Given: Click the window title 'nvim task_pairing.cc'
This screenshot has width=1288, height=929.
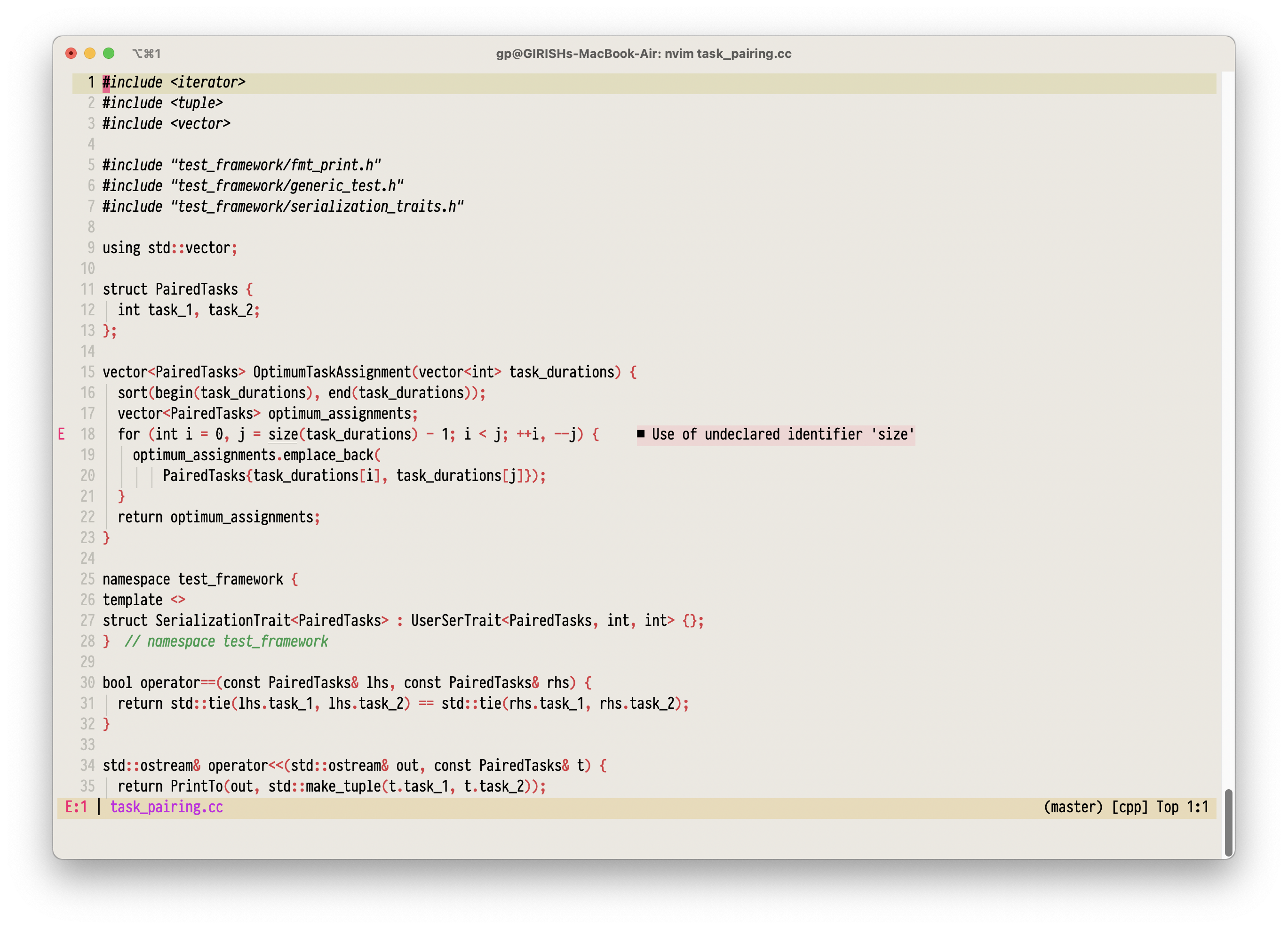Looking at the screenshot, I should coord(727,53).
